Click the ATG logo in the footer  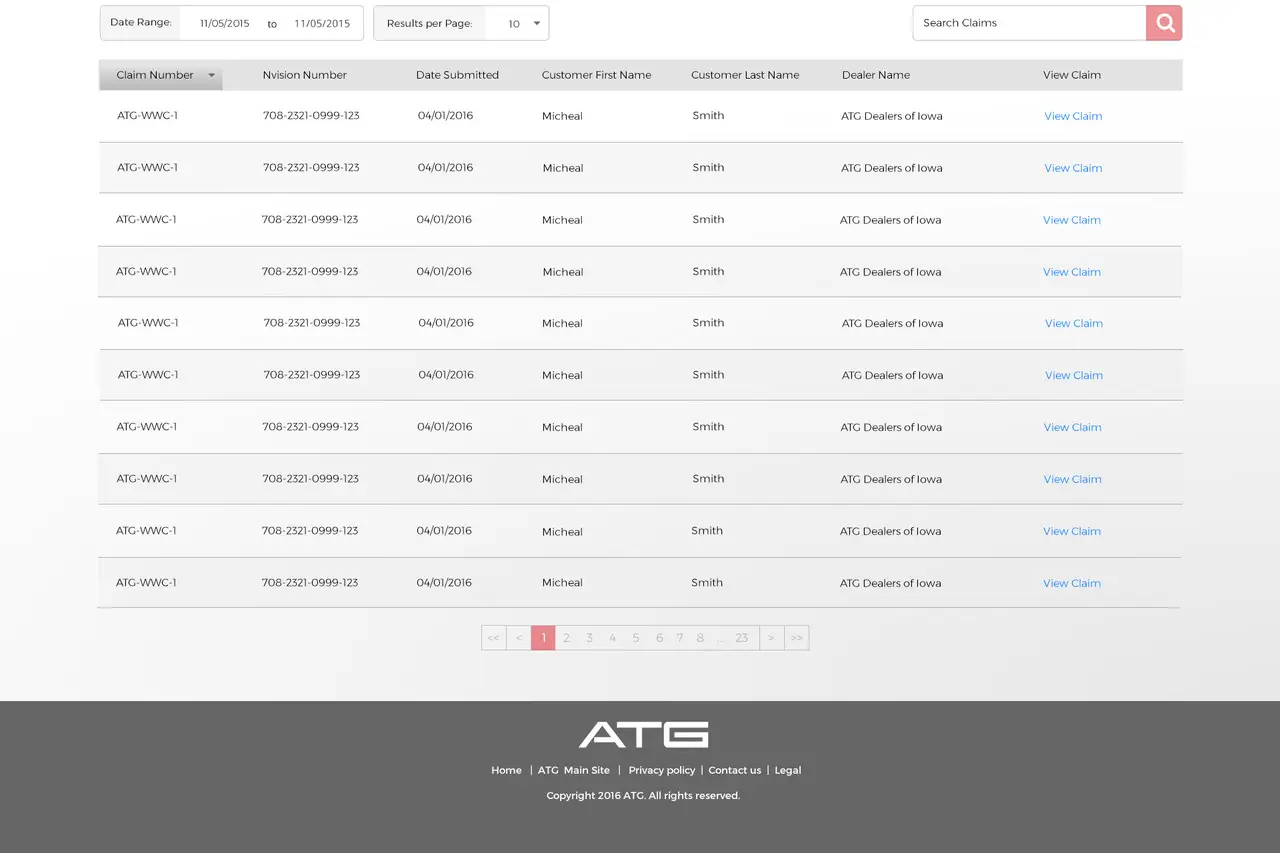644,735
